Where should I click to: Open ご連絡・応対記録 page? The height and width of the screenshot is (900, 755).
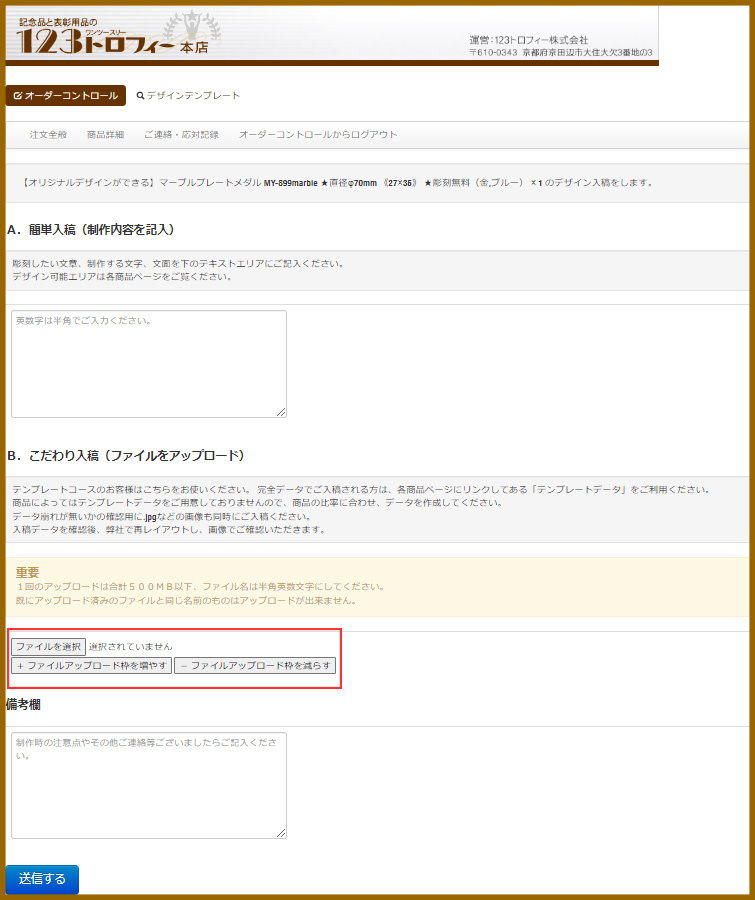coord(181,135)
